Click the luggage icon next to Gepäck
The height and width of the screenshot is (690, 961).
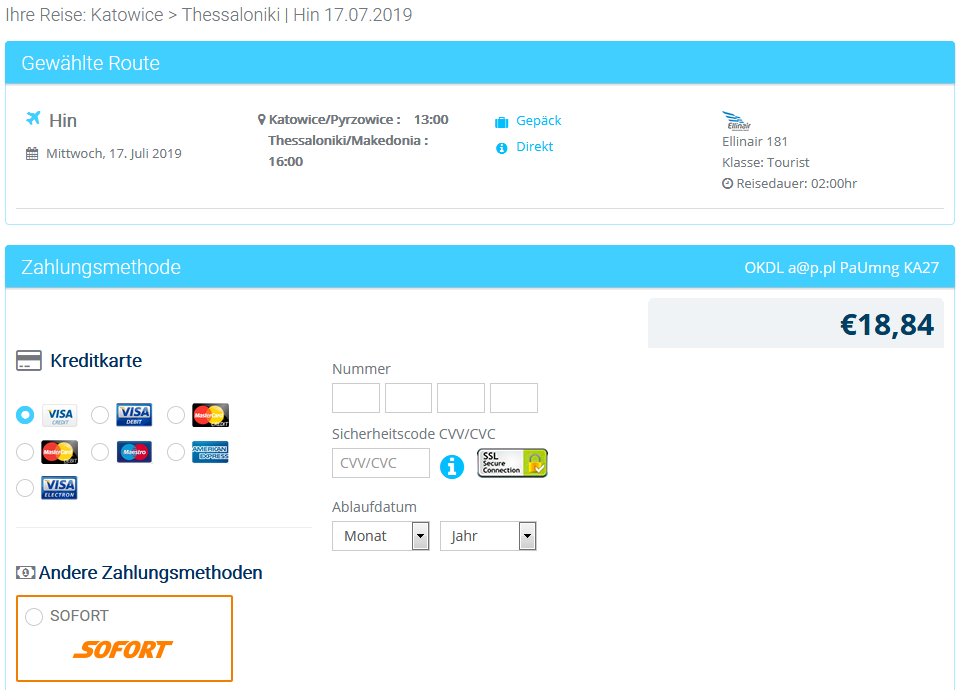tap(501, 123)
